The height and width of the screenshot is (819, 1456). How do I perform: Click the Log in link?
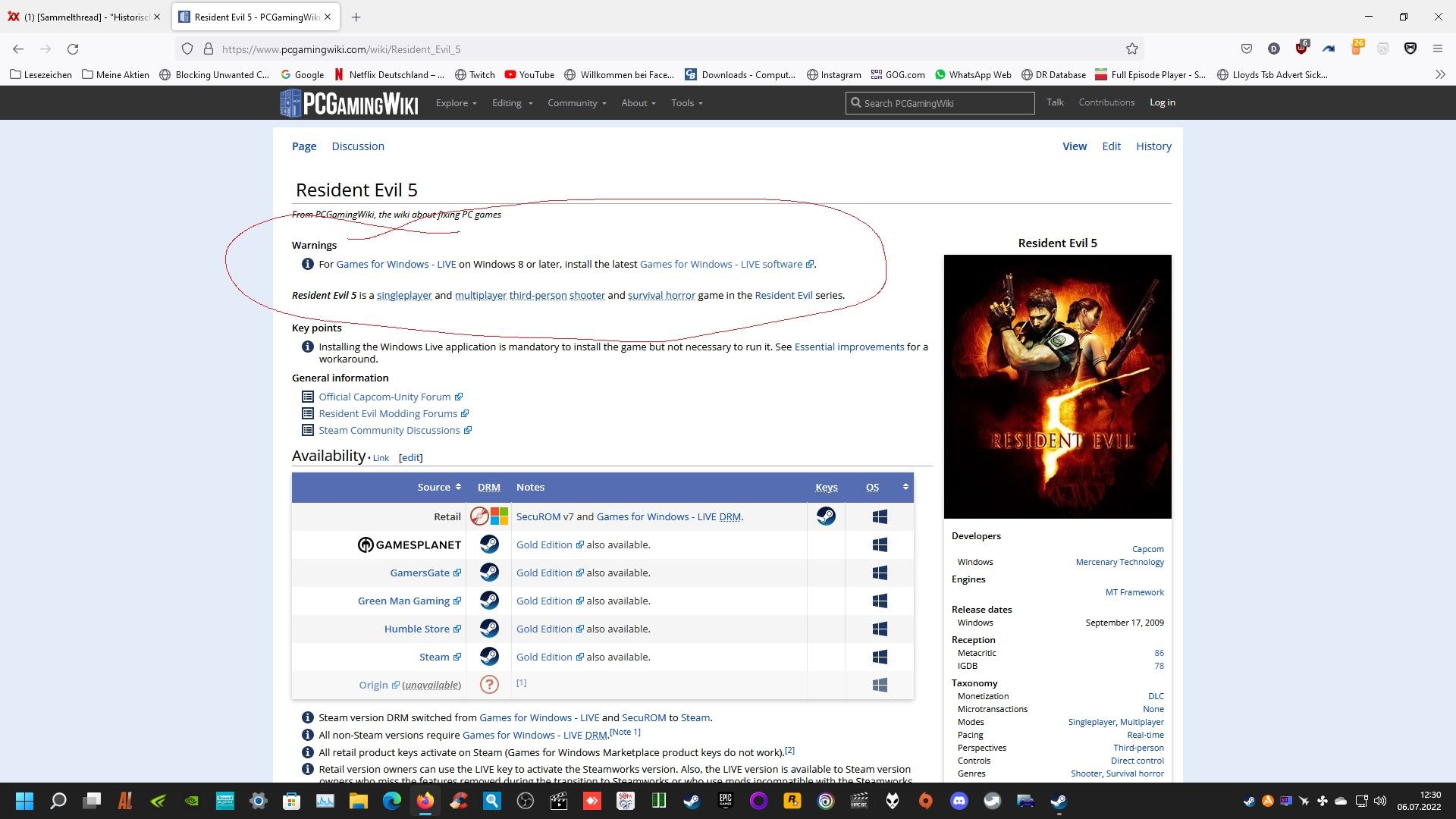(1162, 102)
